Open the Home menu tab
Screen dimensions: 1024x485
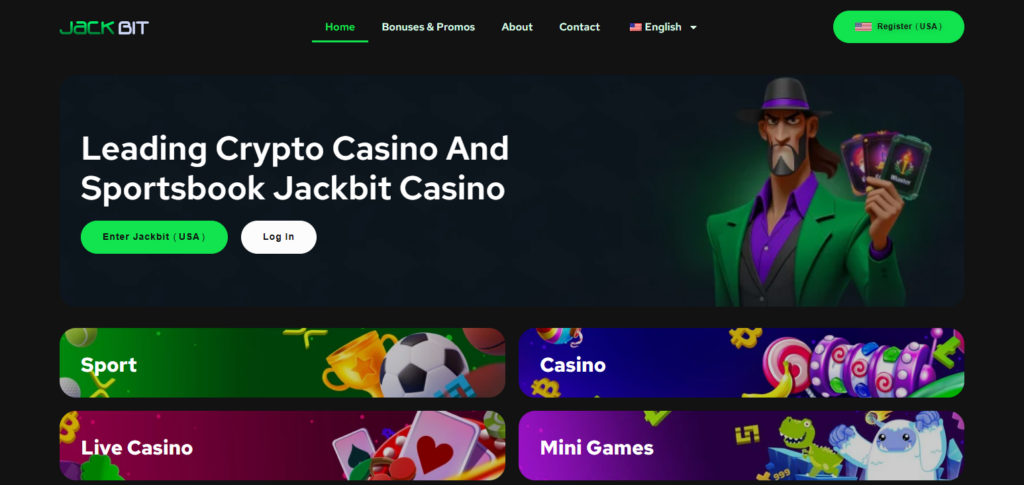coord(340,27)
